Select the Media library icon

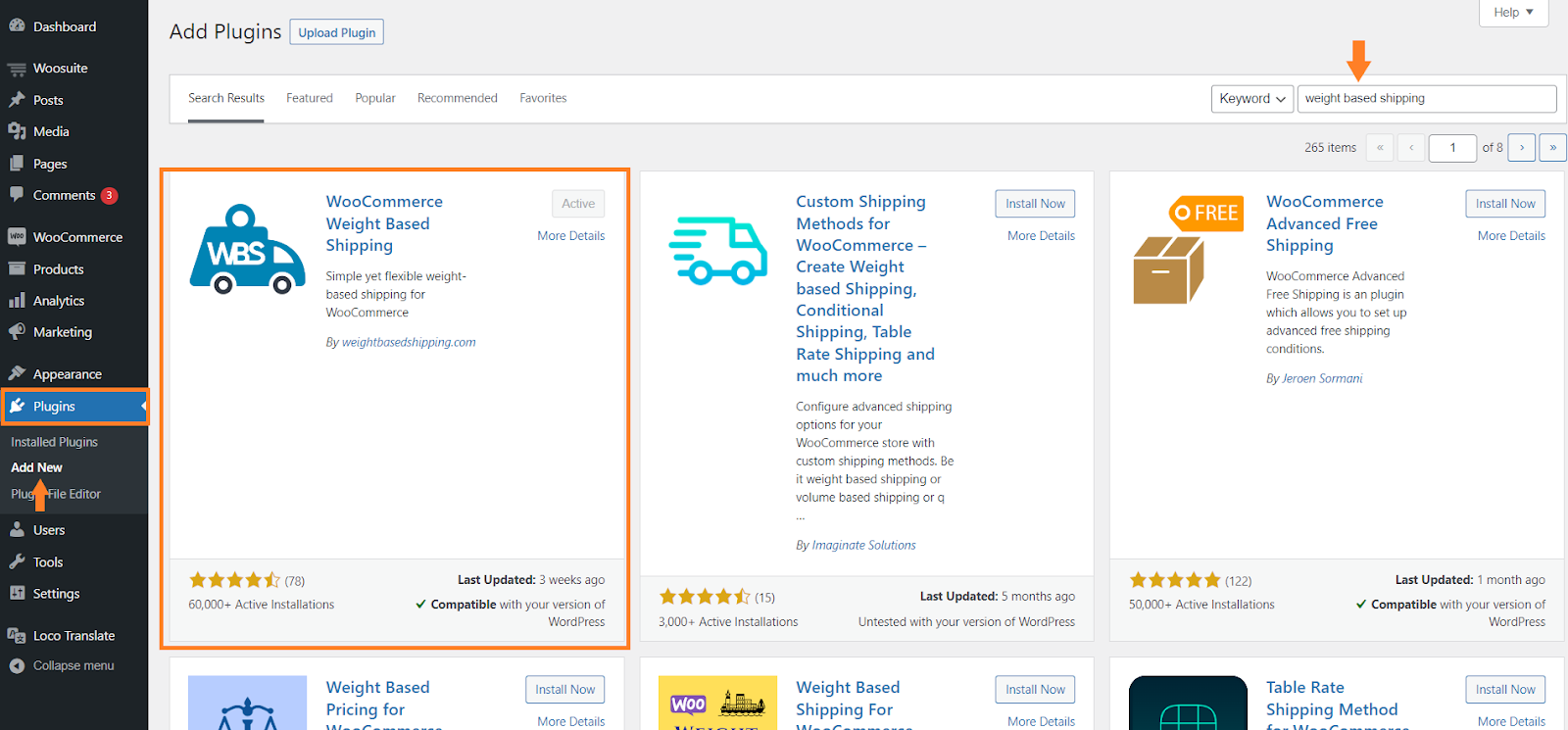coord(17,131)
